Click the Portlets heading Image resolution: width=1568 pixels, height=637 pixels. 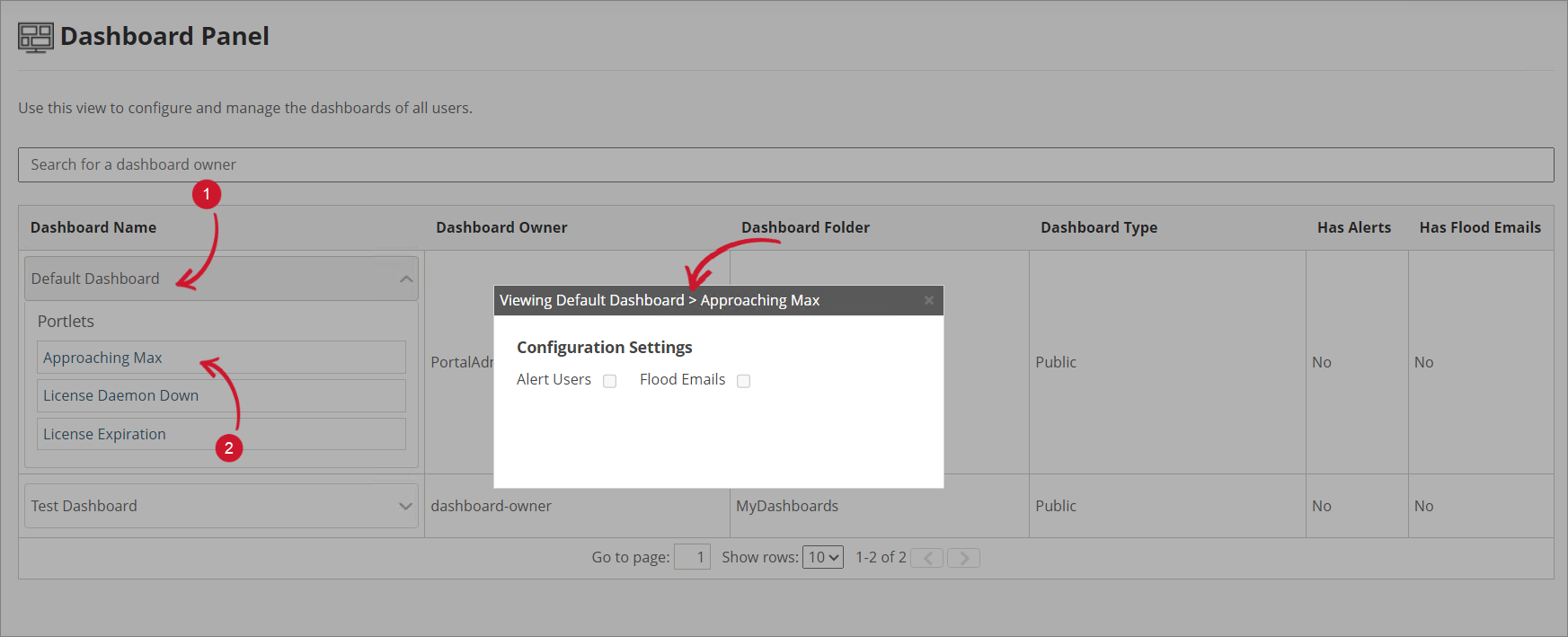[66, 321]
